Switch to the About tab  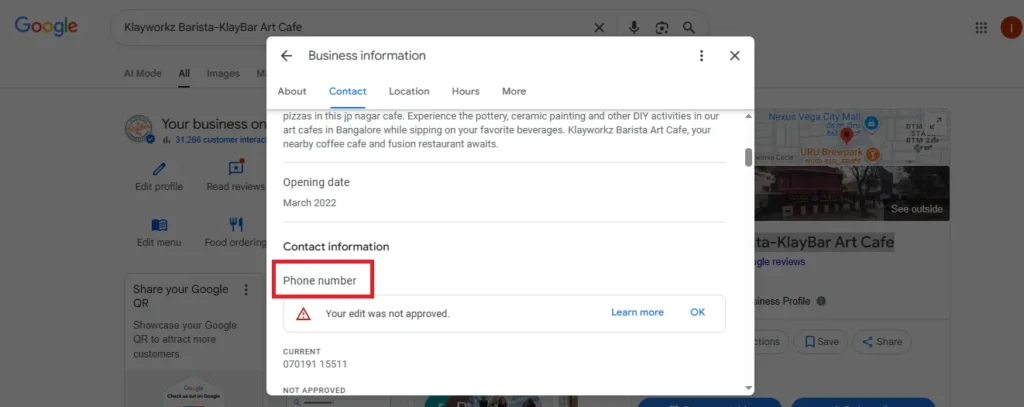pos(292,91)
